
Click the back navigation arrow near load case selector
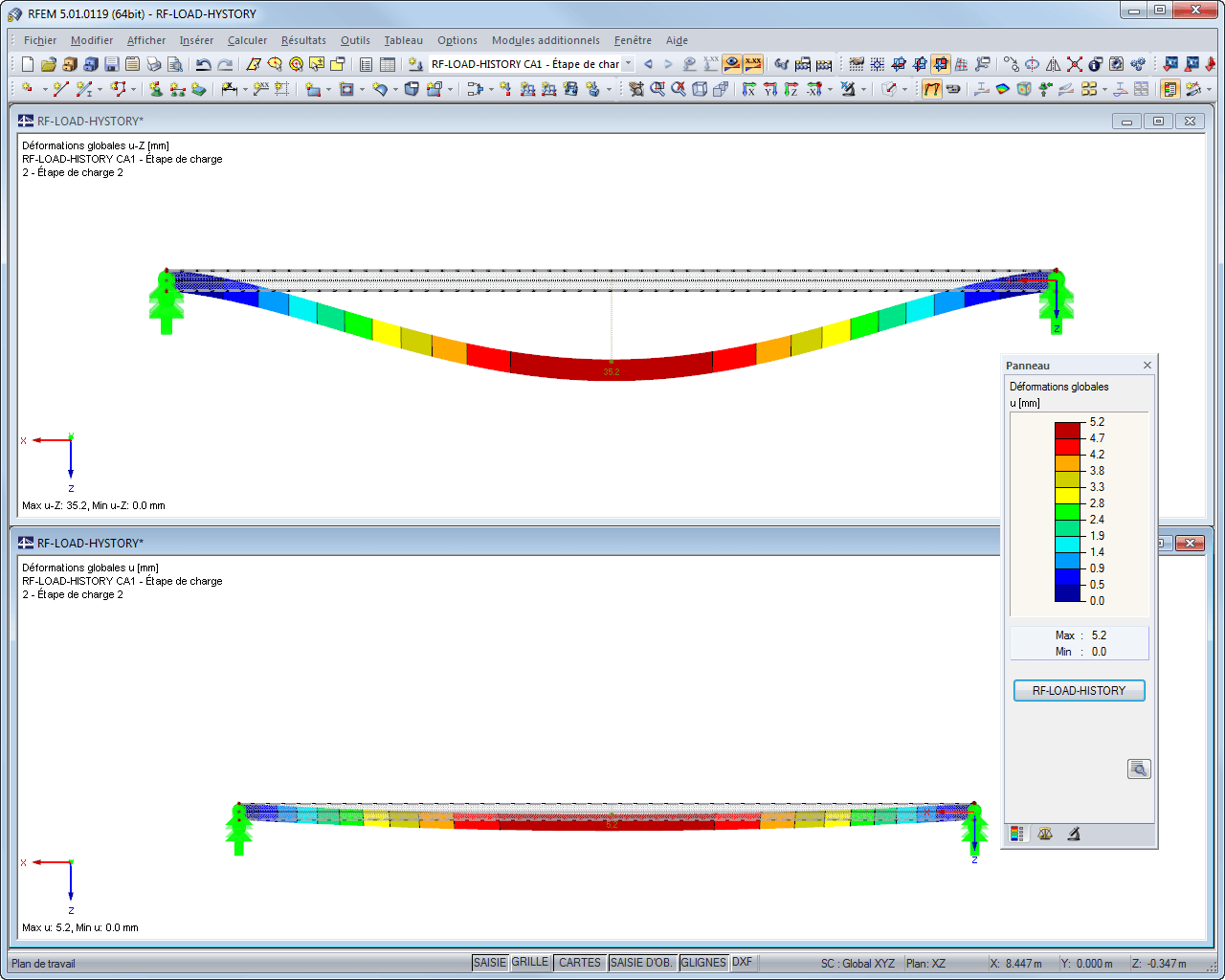tap(647, 63)
